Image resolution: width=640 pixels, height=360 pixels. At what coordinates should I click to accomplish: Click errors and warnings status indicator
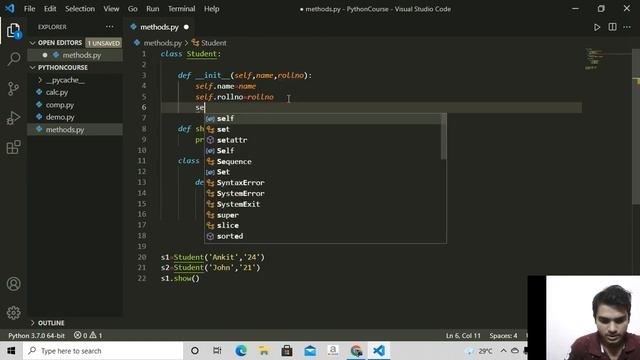coord(88,336)
